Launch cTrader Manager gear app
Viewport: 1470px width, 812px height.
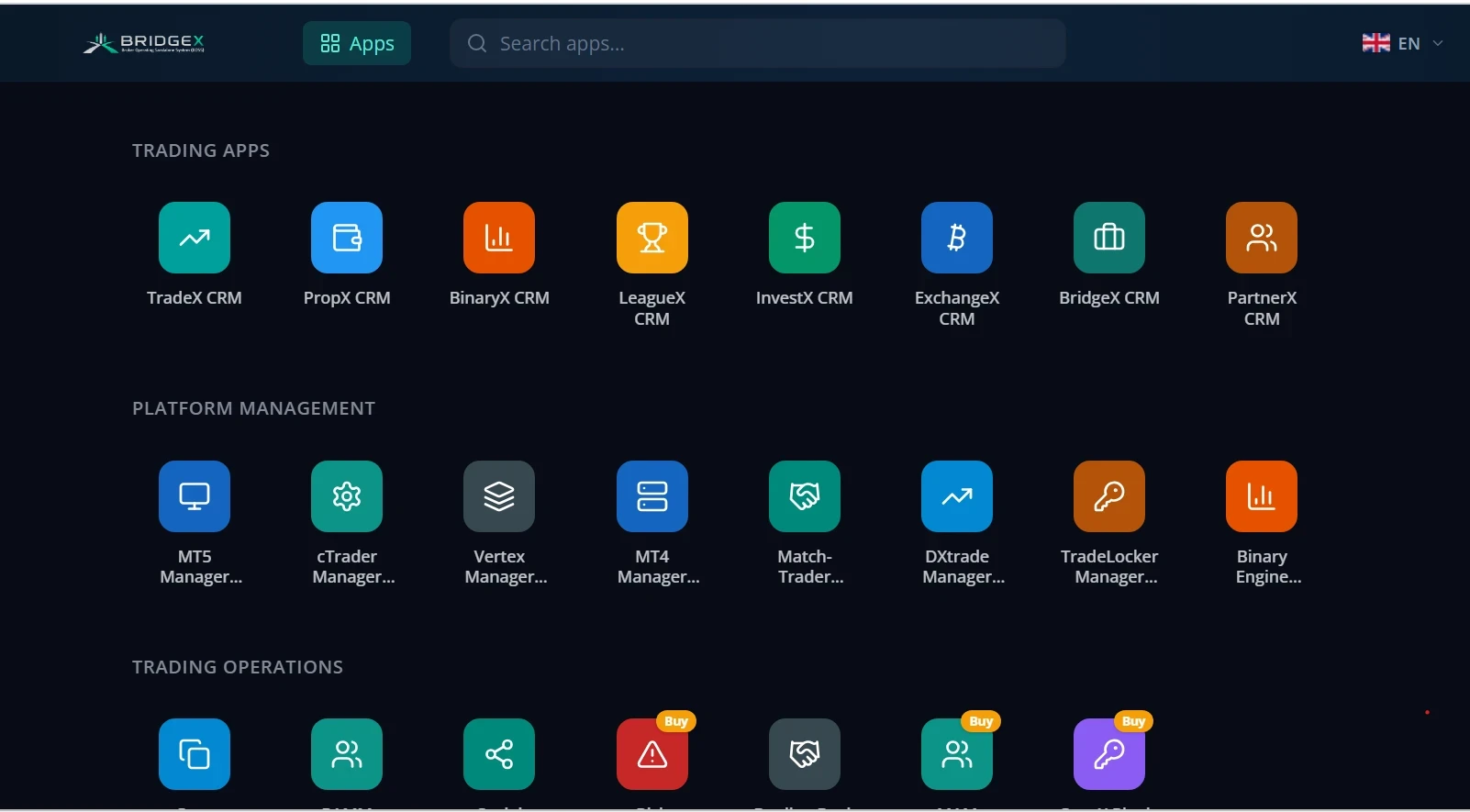[347, 496]
